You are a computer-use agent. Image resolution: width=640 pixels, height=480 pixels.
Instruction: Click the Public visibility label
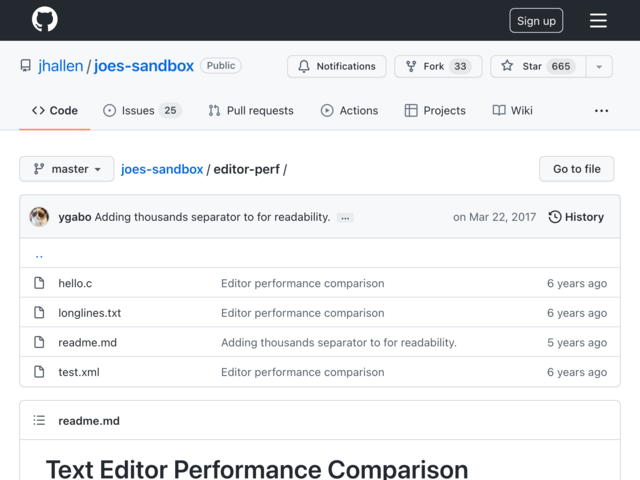(221, 66)
